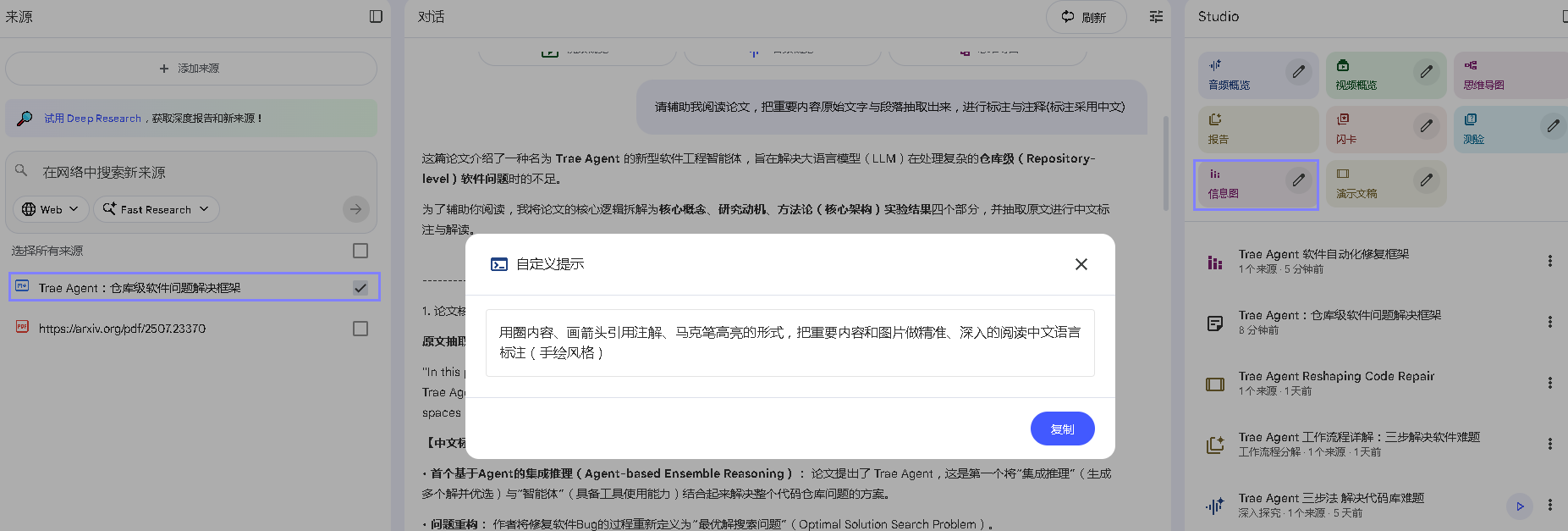Edit 视频概览 with pencil icon

[1427, 72]
